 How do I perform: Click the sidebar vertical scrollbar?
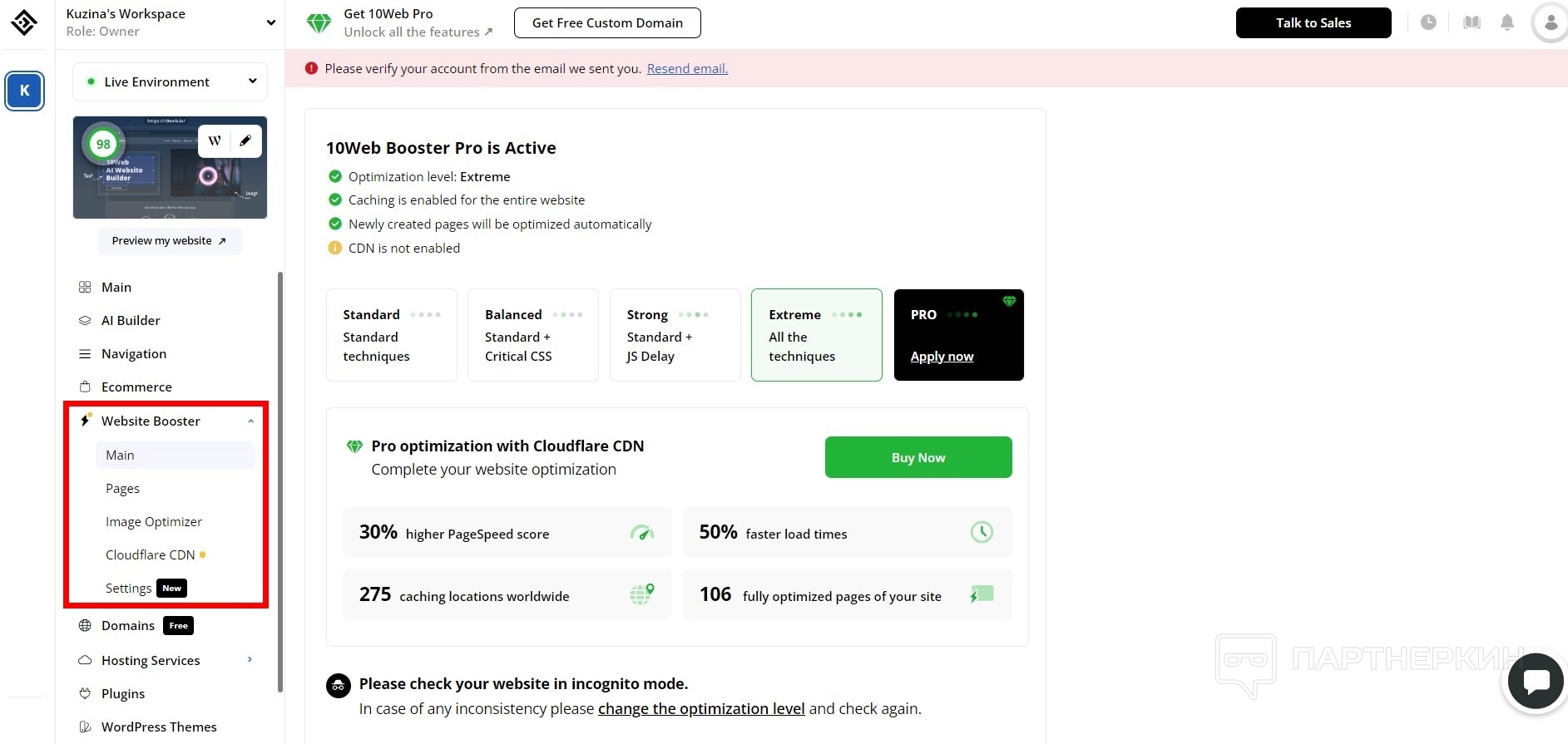[x=280, y=482]
